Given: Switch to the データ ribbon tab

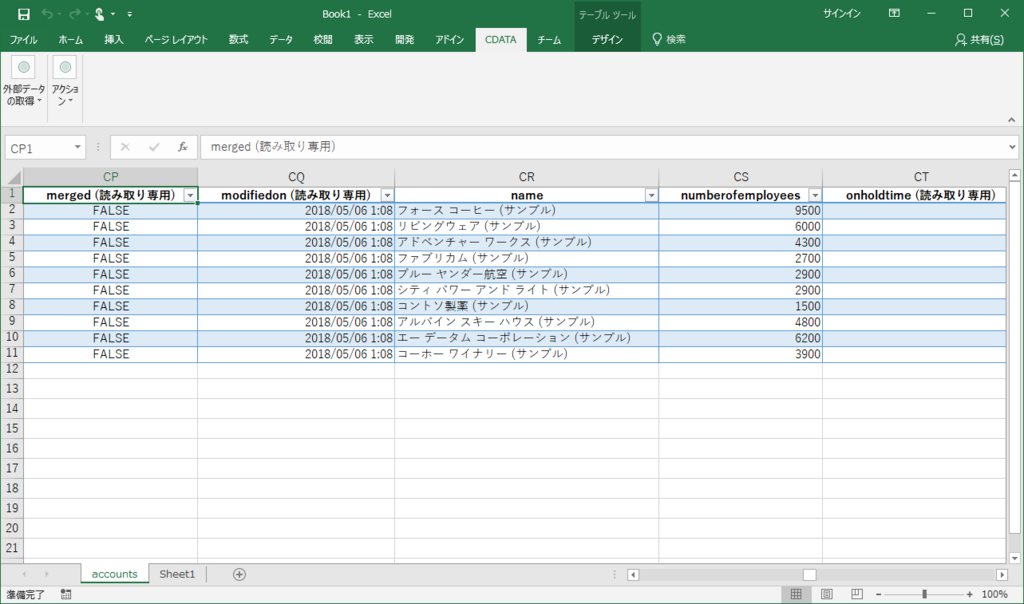Looking at the screenshot, I should pyautogui.click(x=281, y=40).
